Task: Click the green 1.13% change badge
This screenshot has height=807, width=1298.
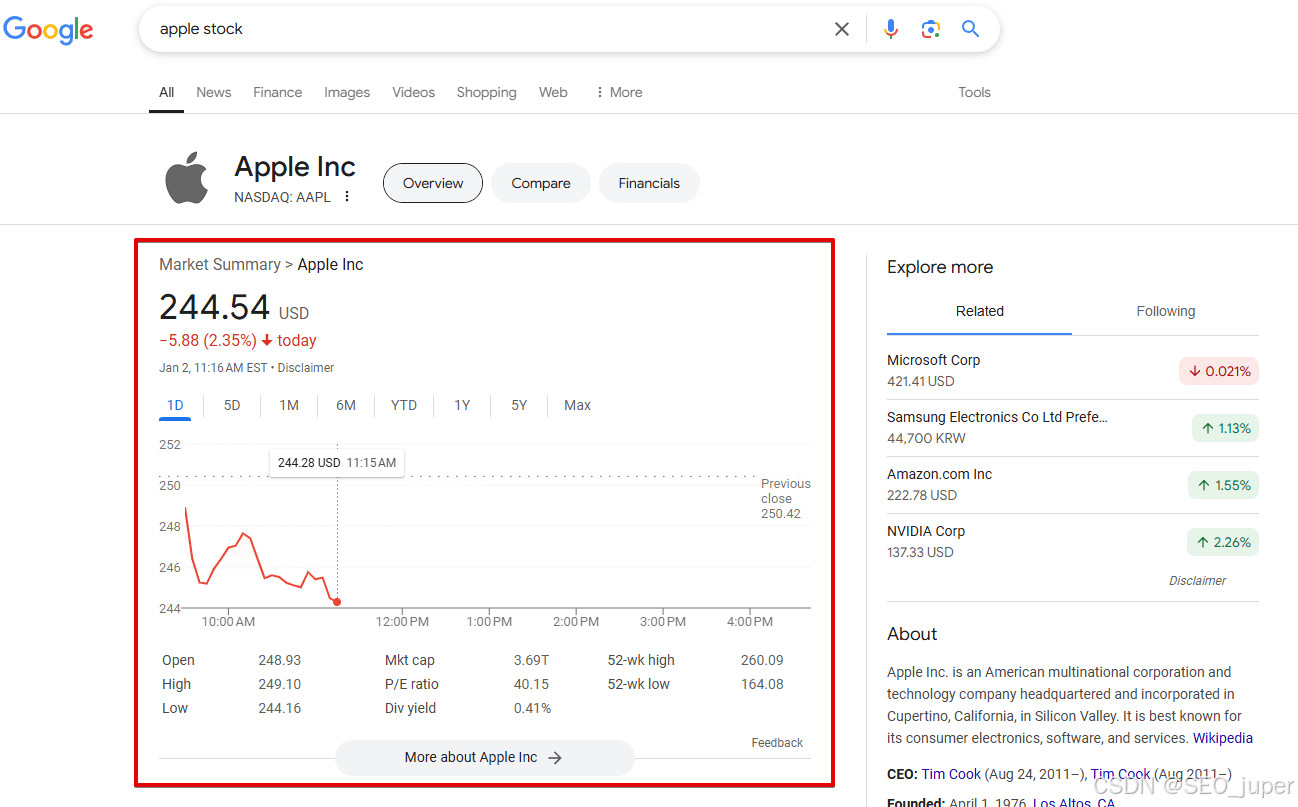Action: coord(1225,428)
